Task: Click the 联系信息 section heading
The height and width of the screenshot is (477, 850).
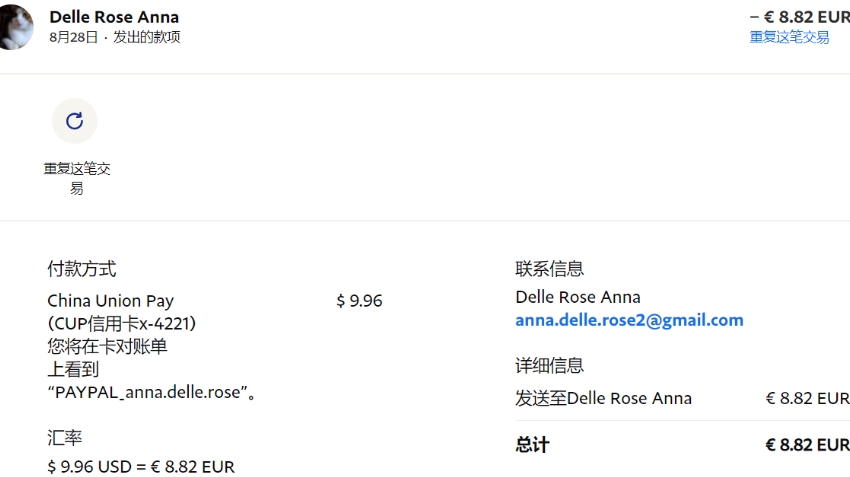Action: pos(549,268)
